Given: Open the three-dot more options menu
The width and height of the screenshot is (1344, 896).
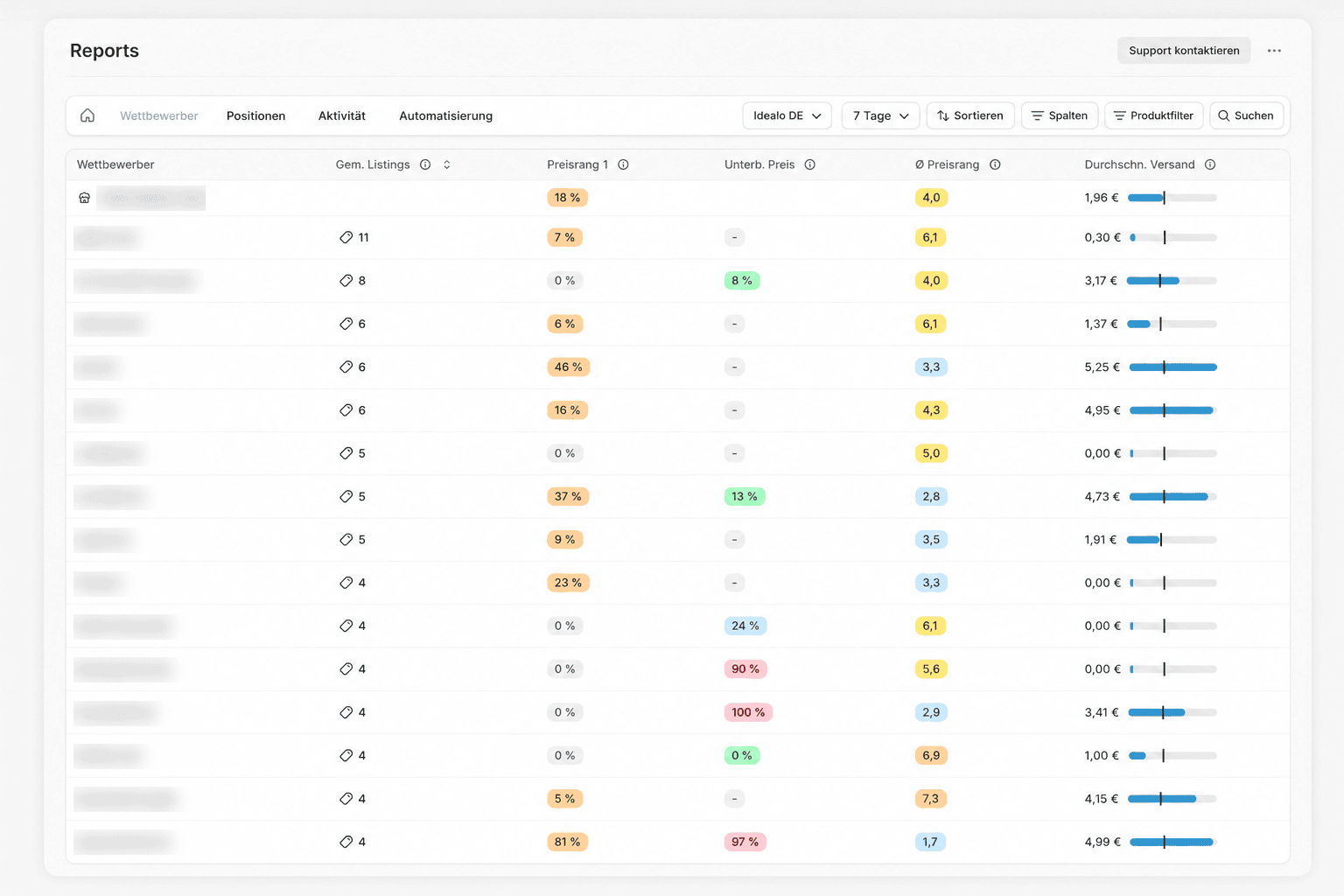Looking at the screenshot, I should [x=1274, y=51].
